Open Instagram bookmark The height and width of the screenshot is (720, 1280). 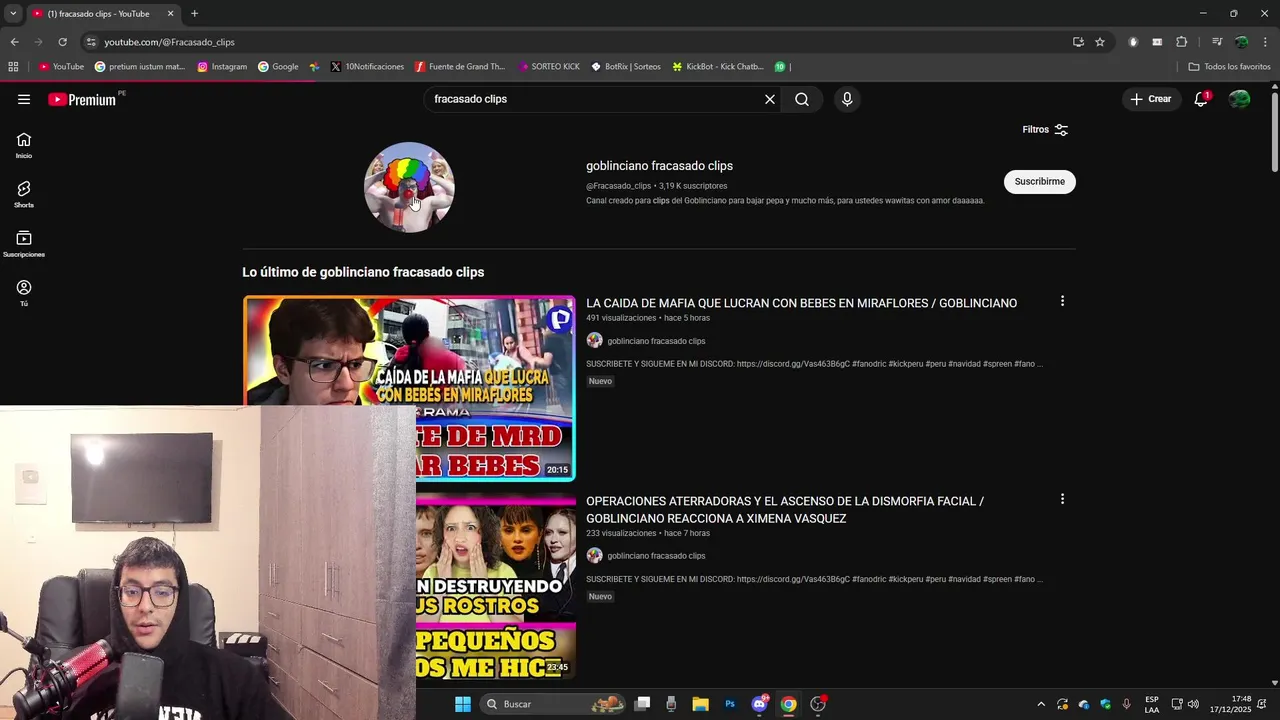(222, 67)
